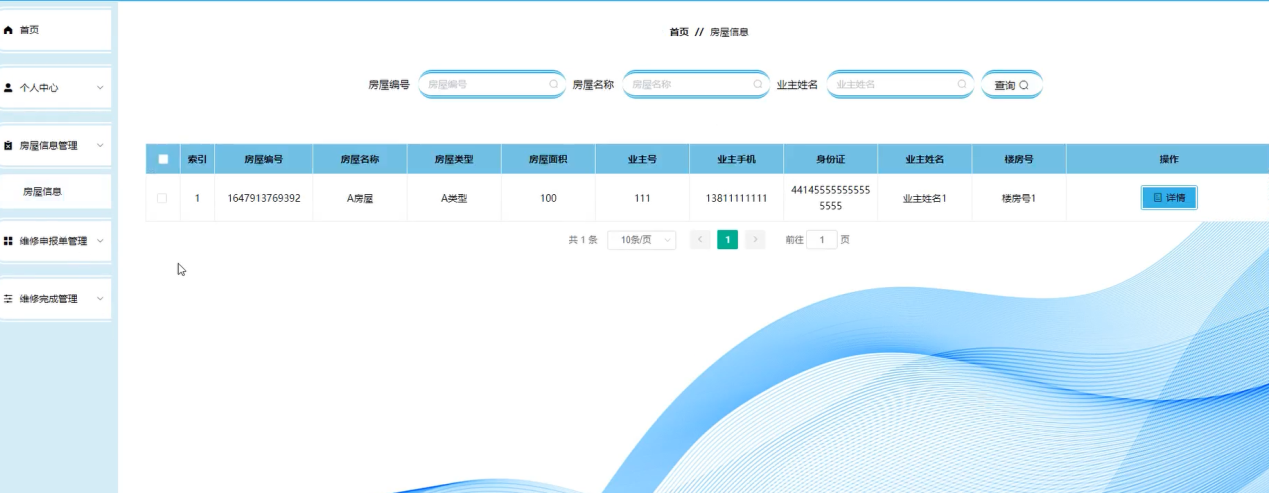Image resolution: width=1269 pixels, height=493 pixels.
Task: Click 索引 column header
Action: click(x=197, y=159)
